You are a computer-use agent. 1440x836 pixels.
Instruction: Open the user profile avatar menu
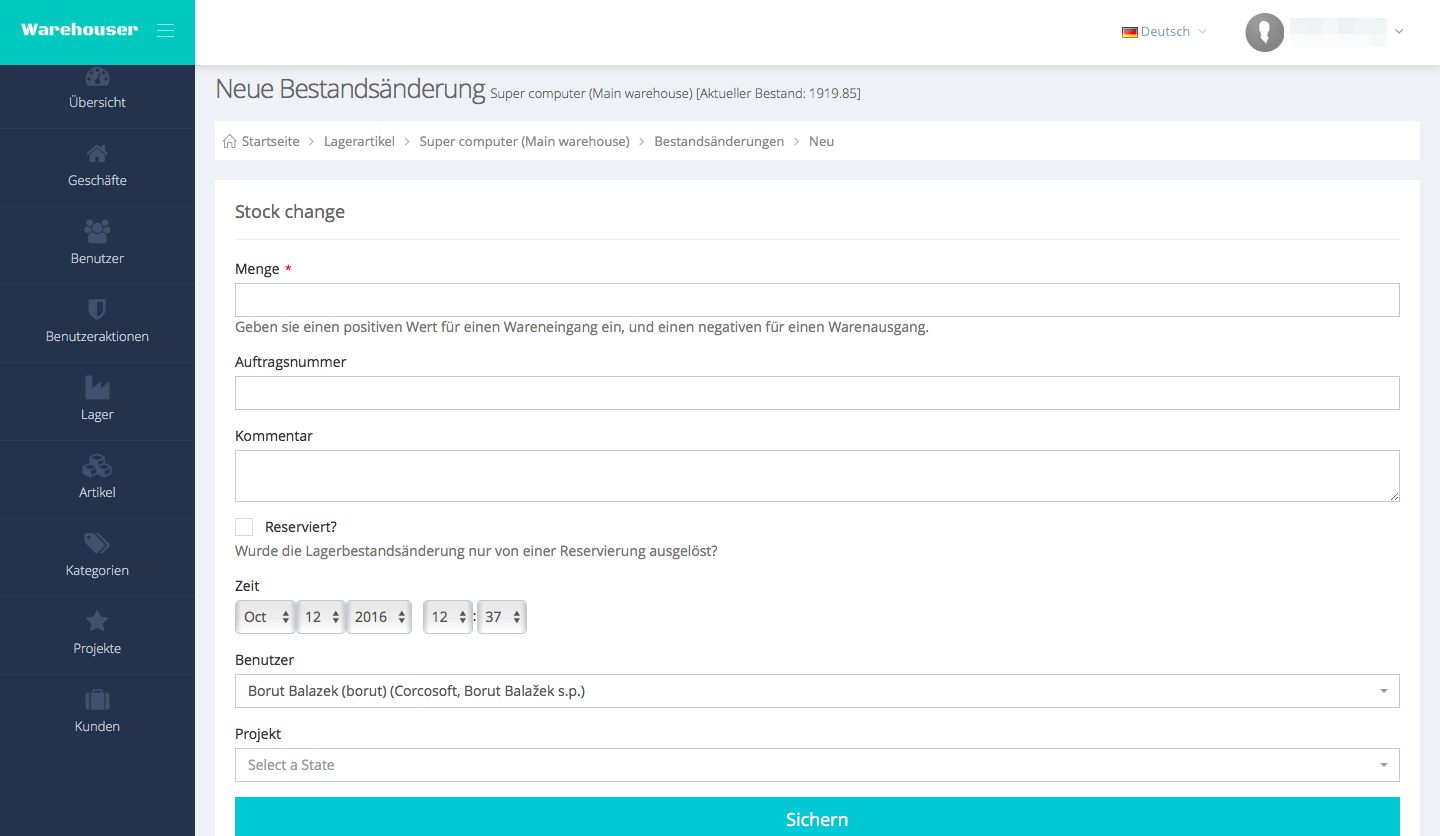tap(1264, 32)
